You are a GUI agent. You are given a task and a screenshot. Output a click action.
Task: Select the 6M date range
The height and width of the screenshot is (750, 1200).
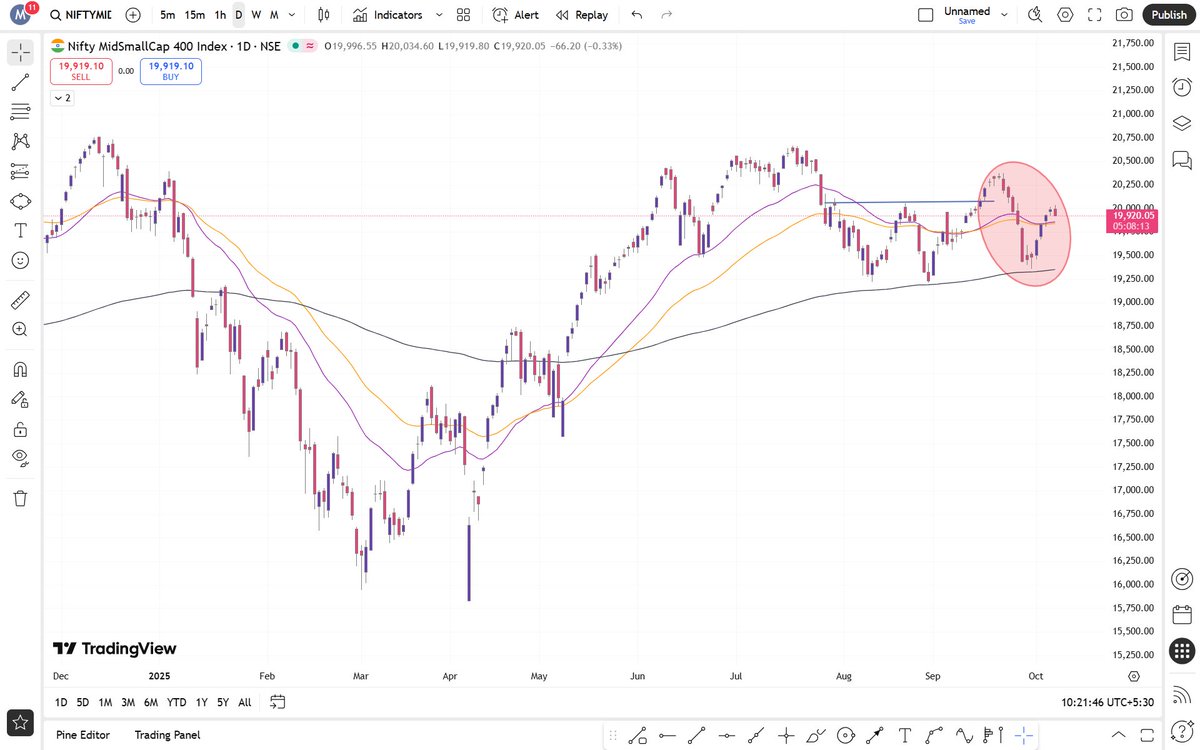pyautogui.click(x=151, y=703)
